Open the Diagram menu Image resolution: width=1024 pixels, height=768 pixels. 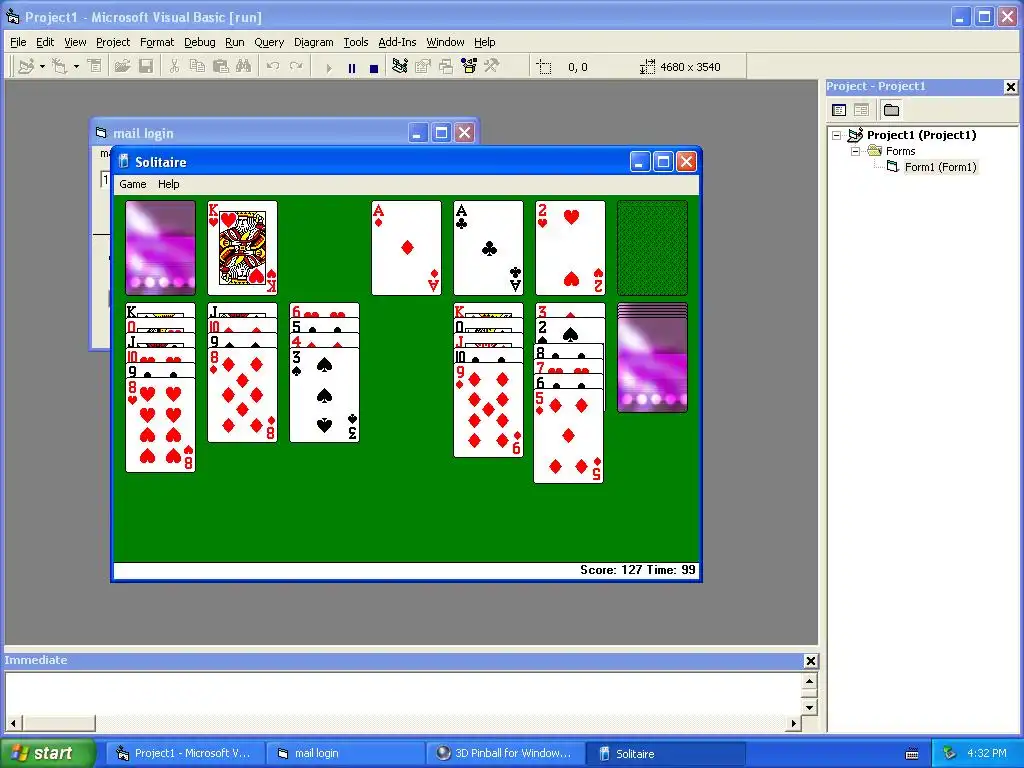[313, 42]
